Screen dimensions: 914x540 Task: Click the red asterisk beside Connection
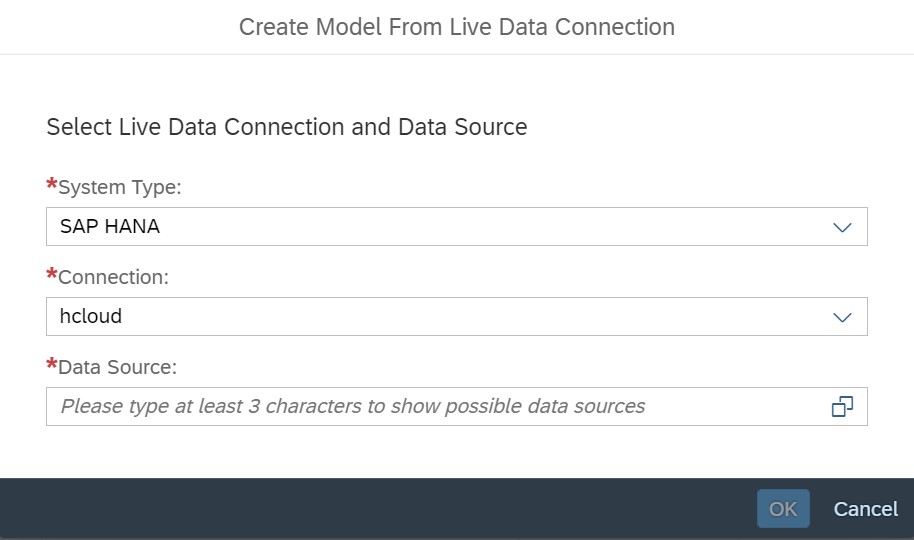coord(52,274)
